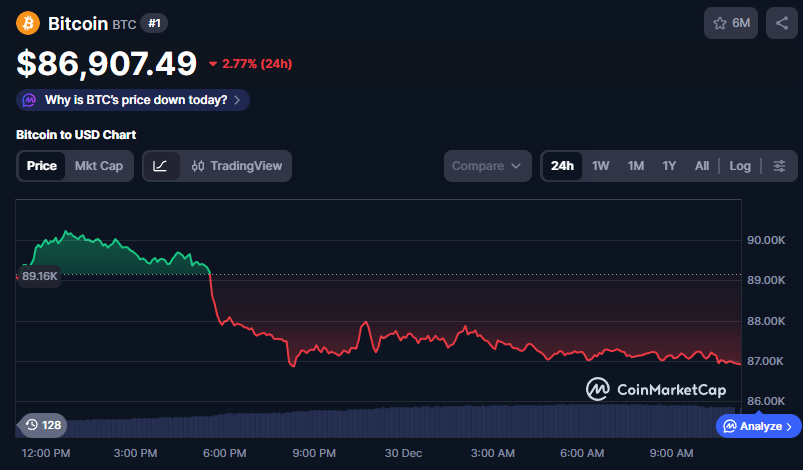
Task: Click the 88.00K axis label
Action: pyautogui.click(x=766, y=321)
